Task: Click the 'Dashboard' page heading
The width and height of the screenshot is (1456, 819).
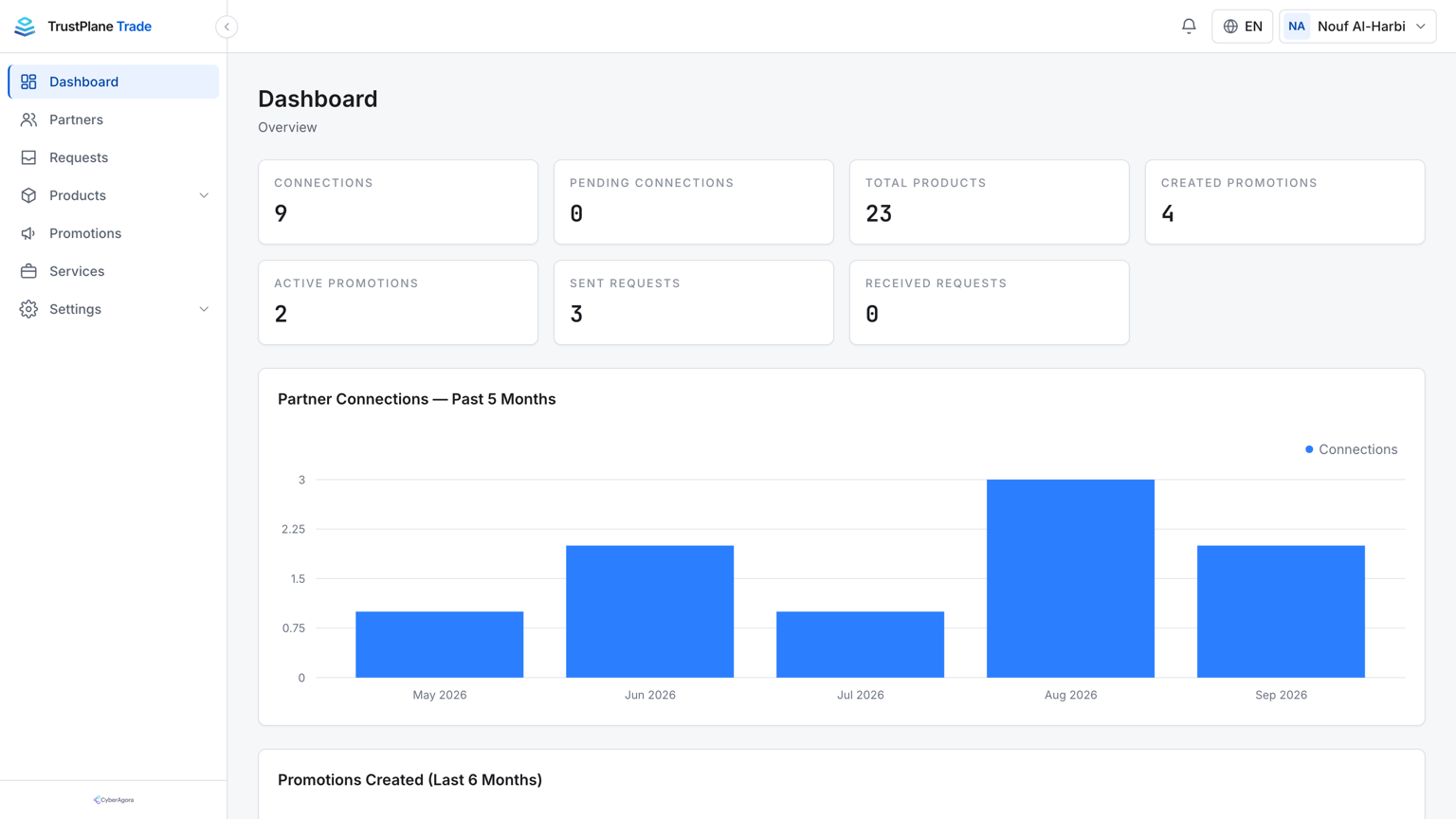Action: (x=318, y=99)
